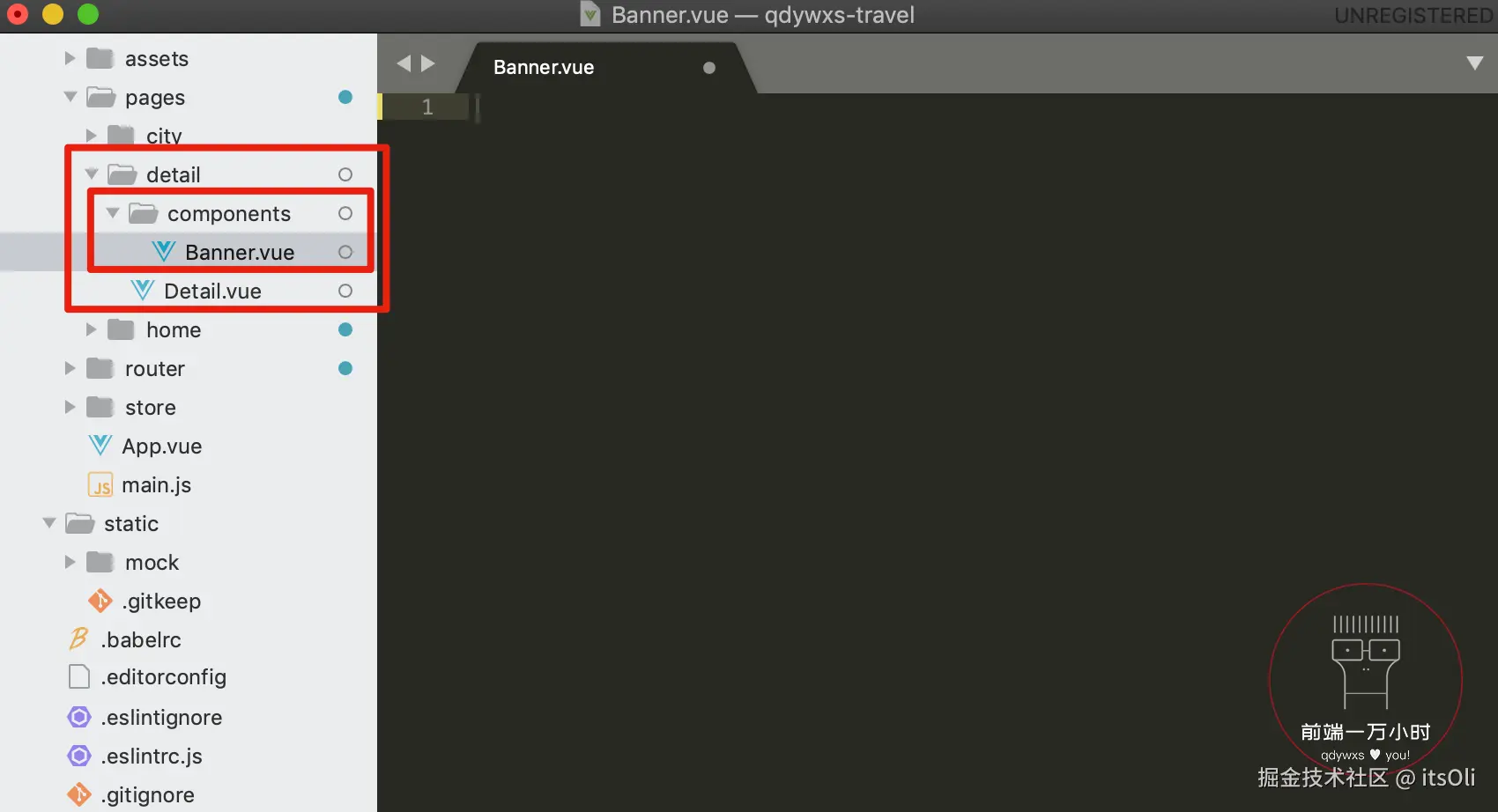Click the components folder icon
The width and height of the screenshot is (1498, 812).
[143, 213]
